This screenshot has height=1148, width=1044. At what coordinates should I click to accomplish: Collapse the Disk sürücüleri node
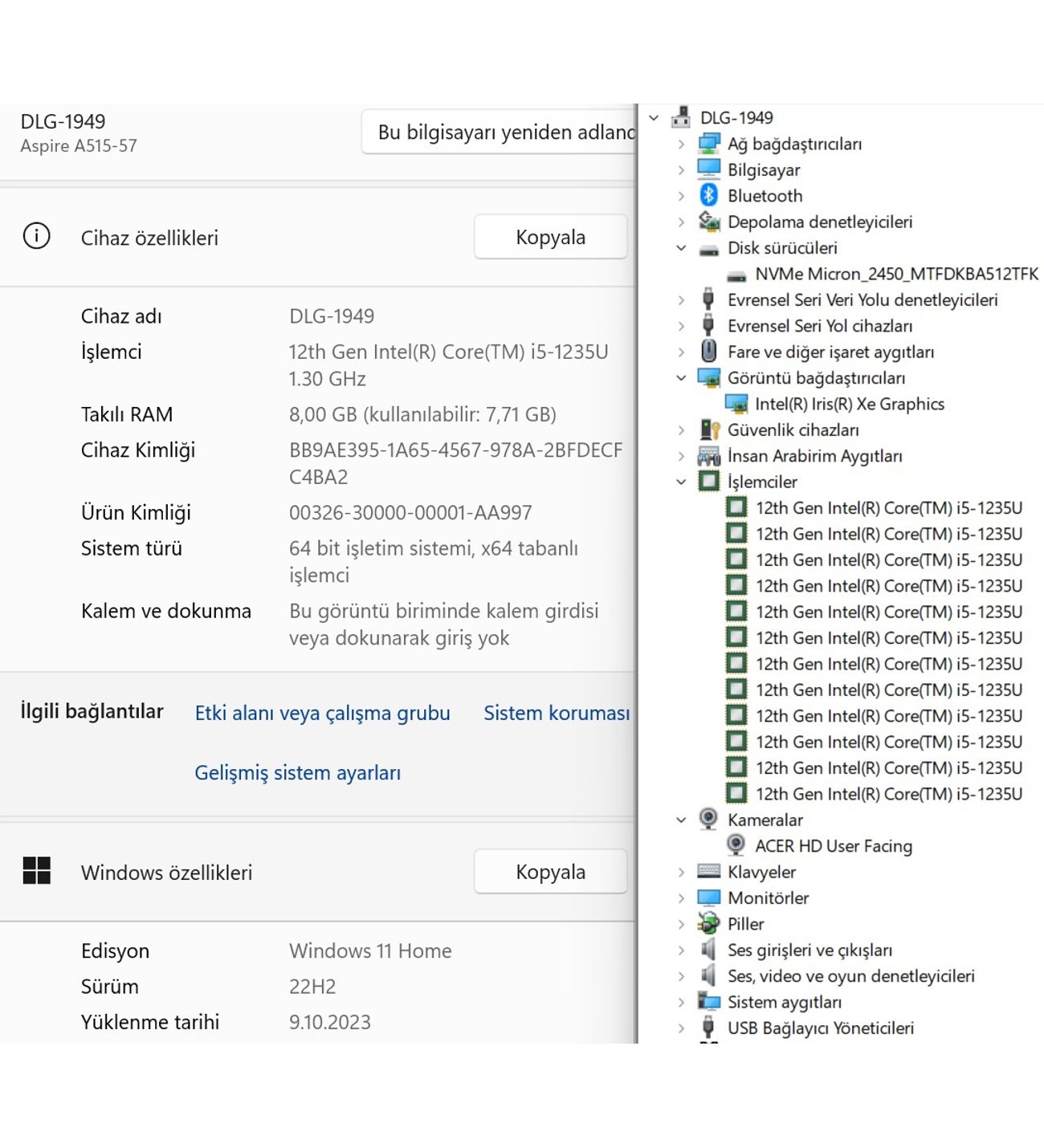click(681, 248)
